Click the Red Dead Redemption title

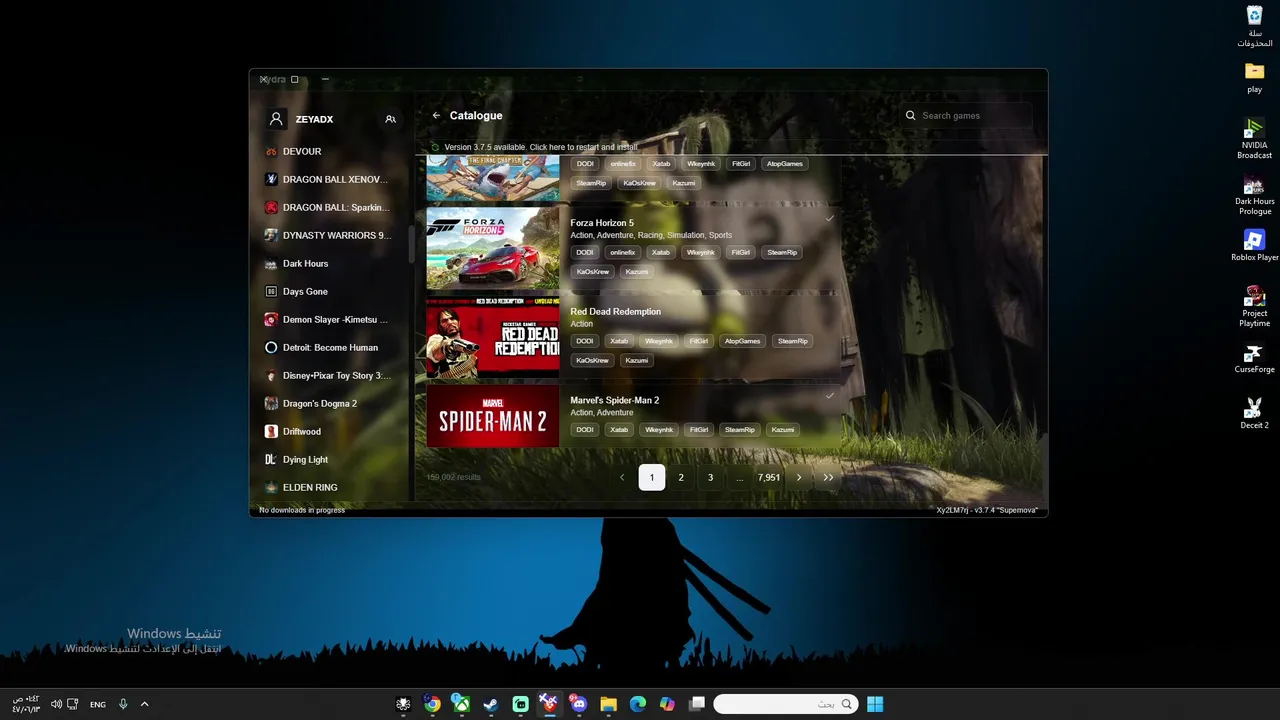[615, 312]
